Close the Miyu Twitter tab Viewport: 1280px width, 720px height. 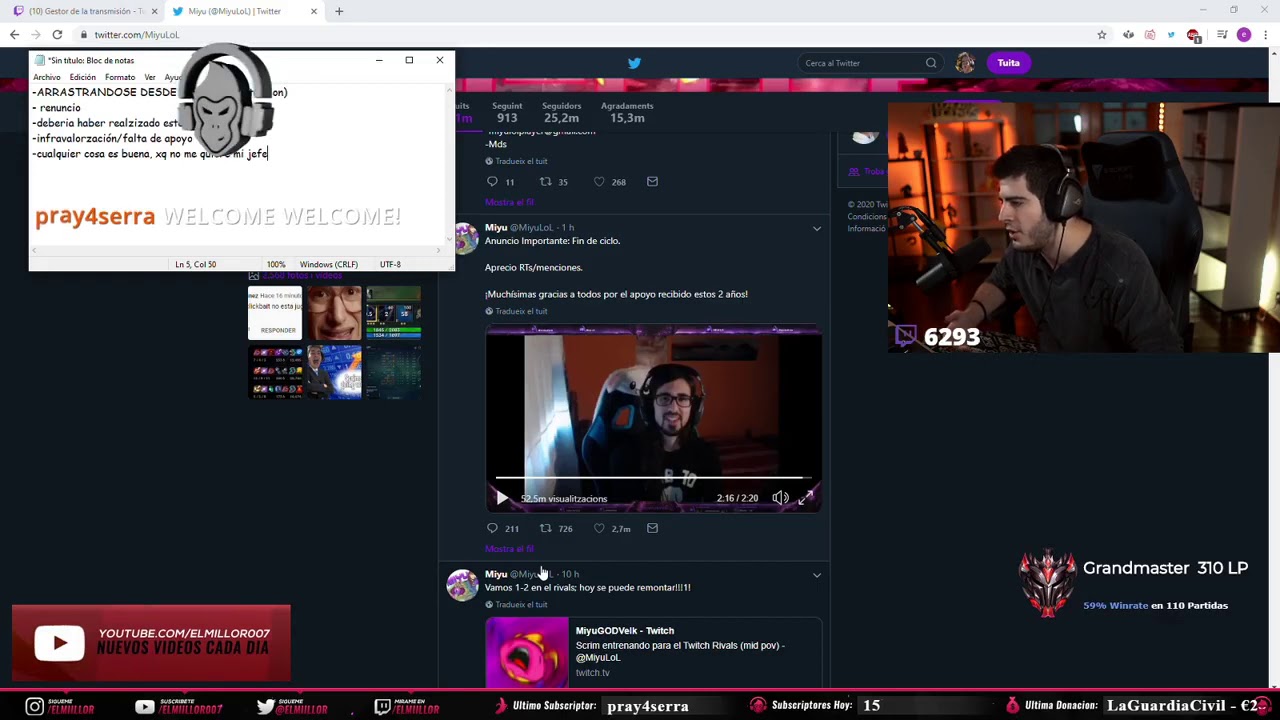pos(314,11)
